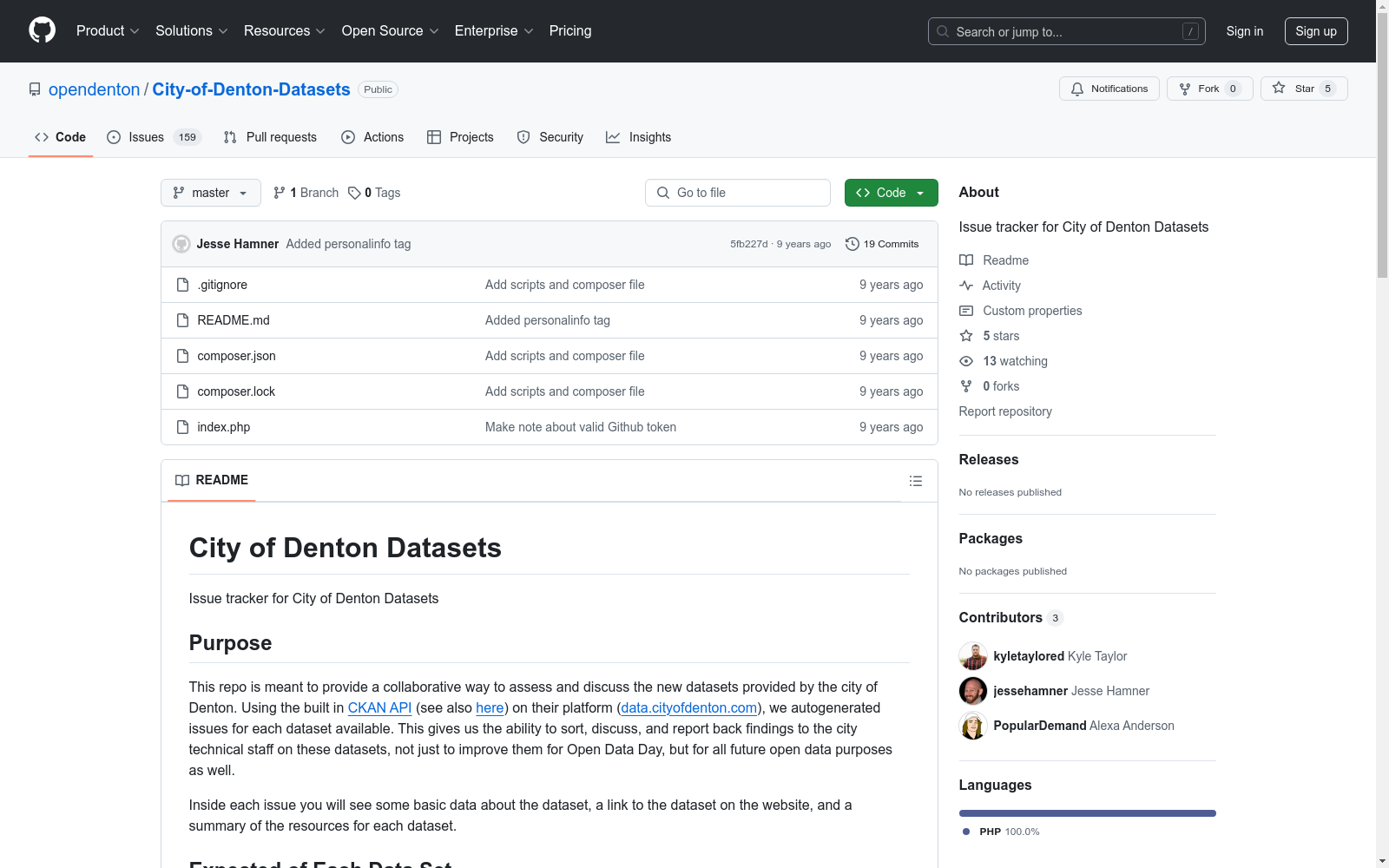Image resolution: width=1389 pixels, height=868 pixels.
Task: Expand the Enterprise menu
Action: (x=494, y=31)
